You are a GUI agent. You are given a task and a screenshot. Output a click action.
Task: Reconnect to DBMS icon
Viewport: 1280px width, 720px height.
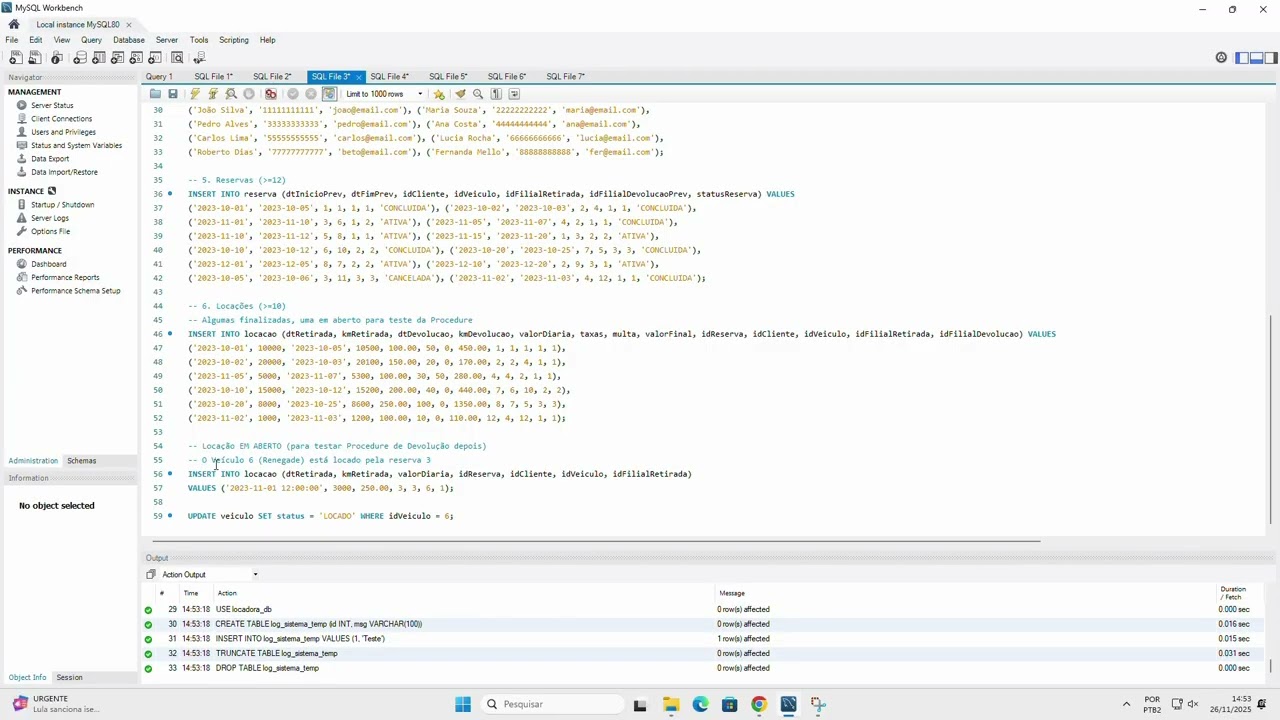click(x=199, y=58)
